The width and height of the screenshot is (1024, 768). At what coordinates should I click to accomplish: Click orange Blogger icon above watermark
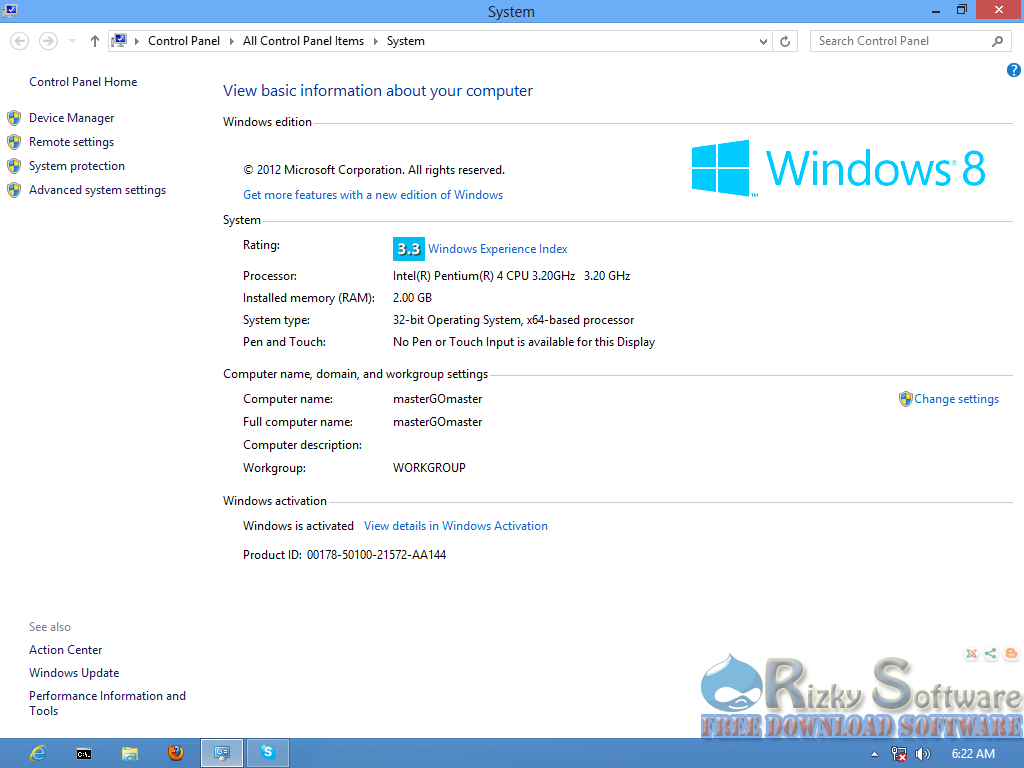(1011, 653)
